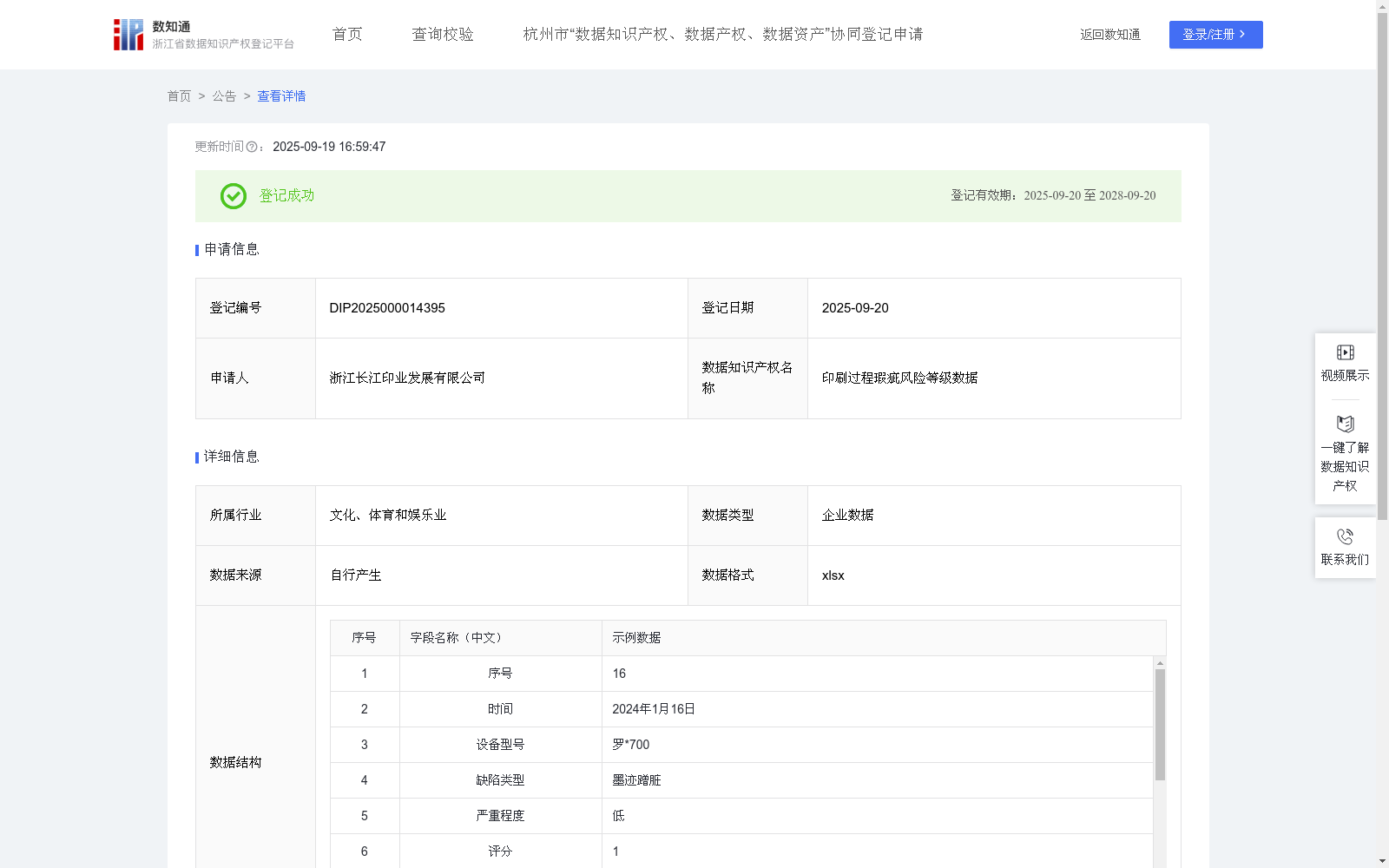
Task: Open the 视频展示 video icon
Action: (1345, 352)
